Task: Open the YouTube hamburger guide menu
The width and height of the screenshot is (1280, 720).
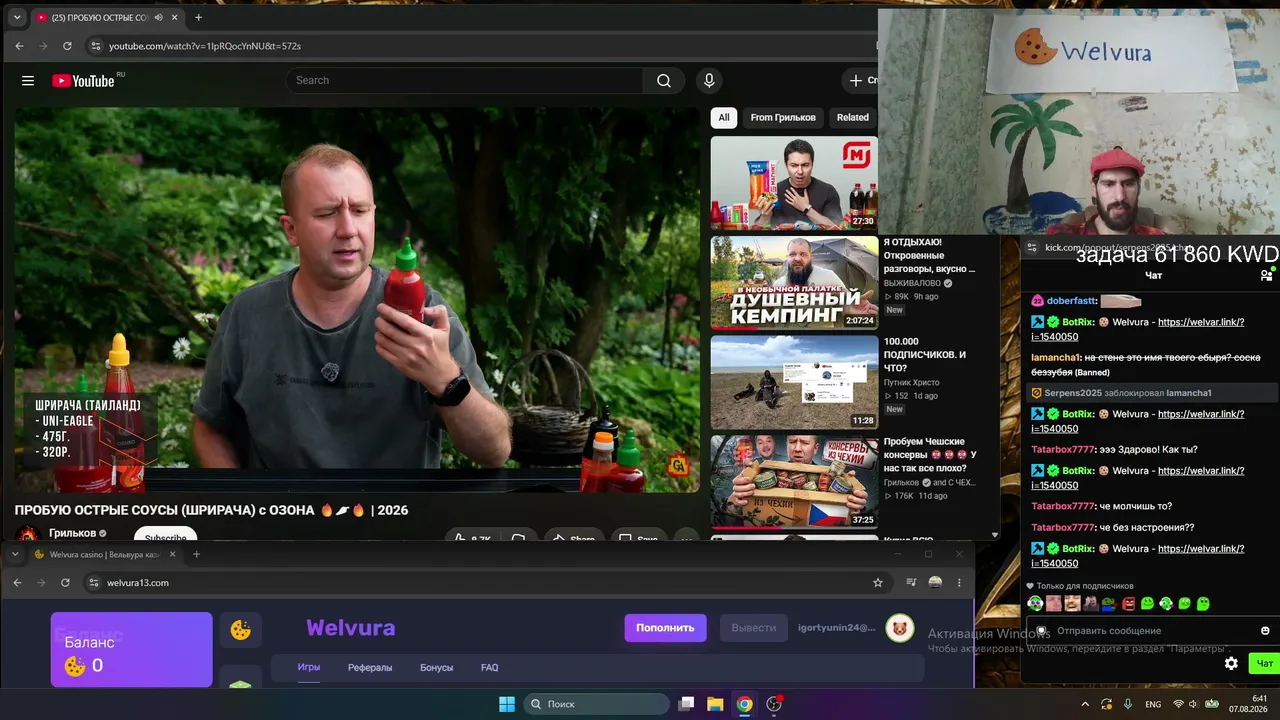Action: 28,81
